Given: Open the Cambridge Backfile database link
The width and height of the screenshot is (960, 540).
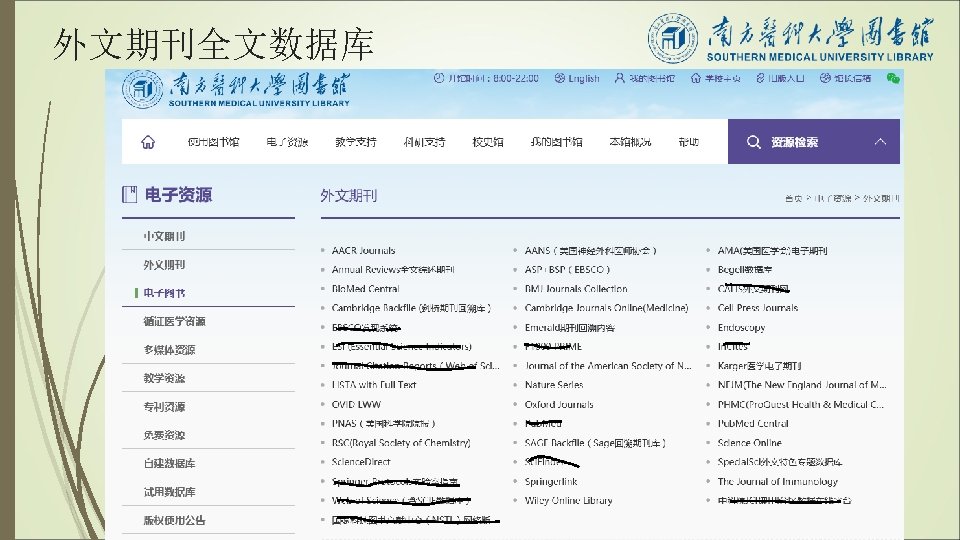Looking at the screenshot, I should click(x=411, y=308).
